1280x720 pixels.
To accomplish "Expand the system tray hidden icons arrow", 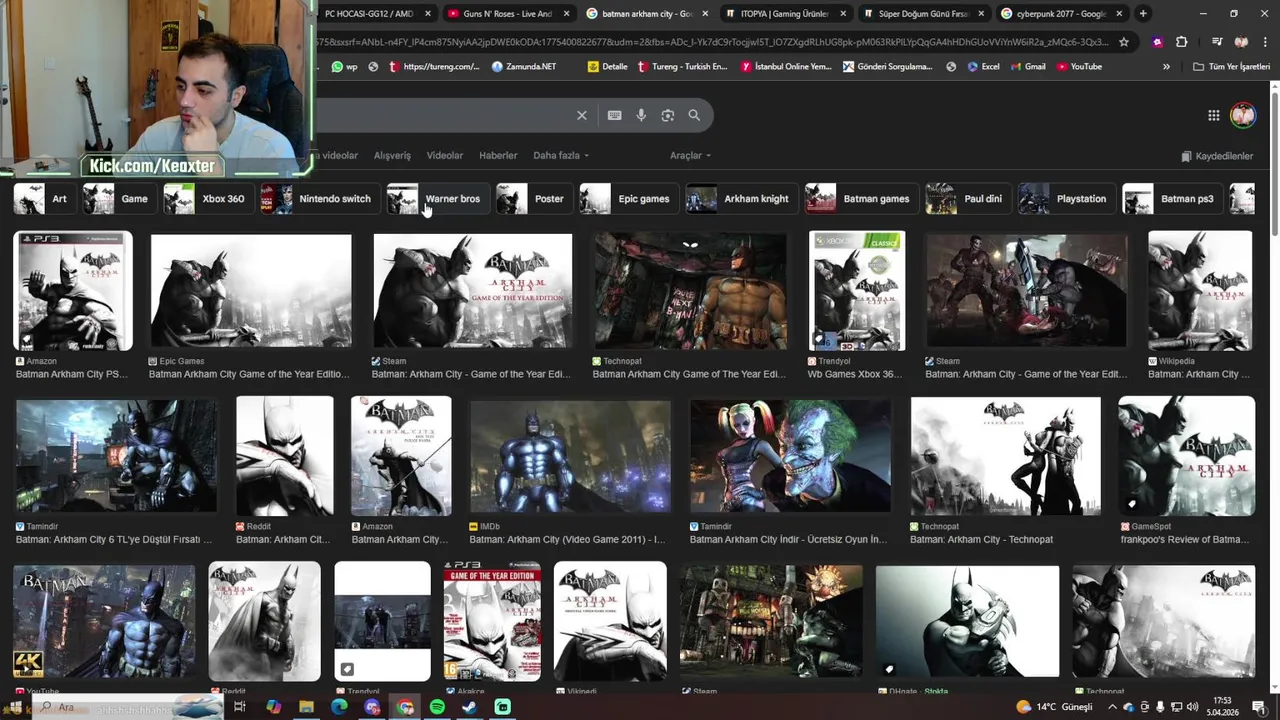I will click(1112, 707).
